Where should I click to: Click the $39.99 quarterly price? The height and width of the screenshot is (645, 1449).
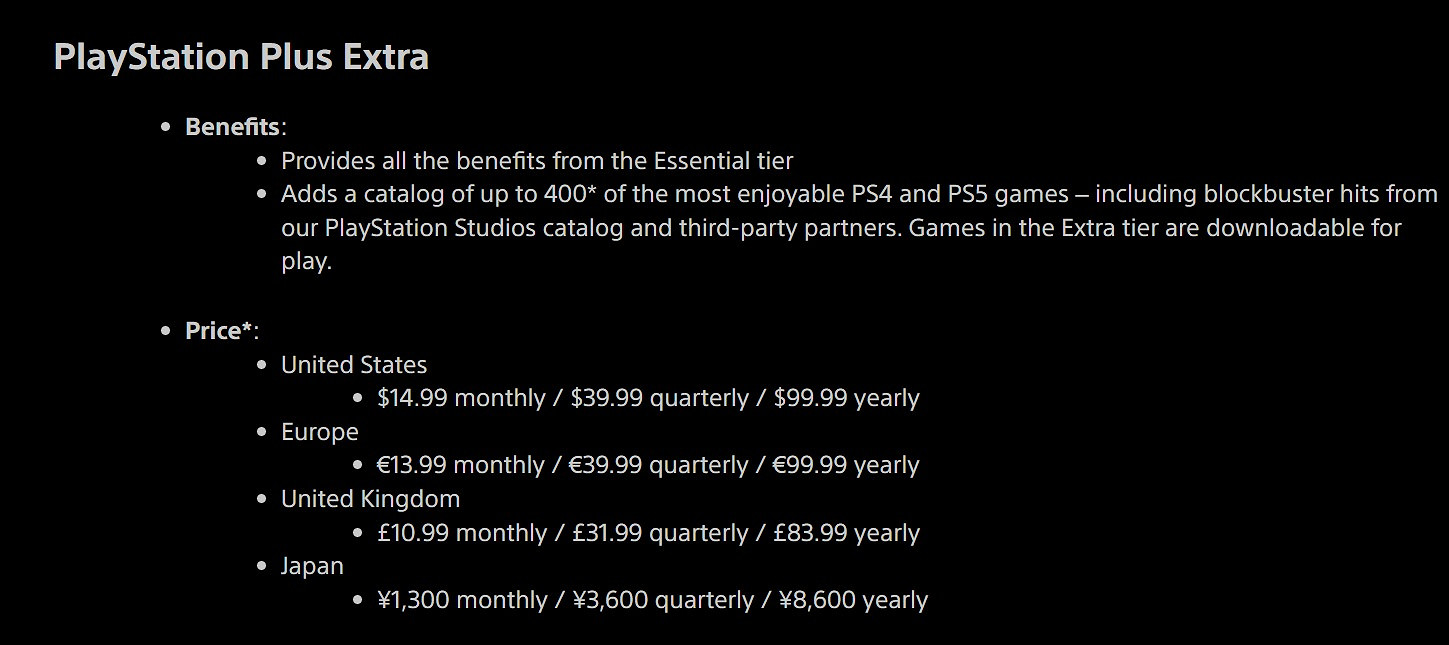[659, 398]
